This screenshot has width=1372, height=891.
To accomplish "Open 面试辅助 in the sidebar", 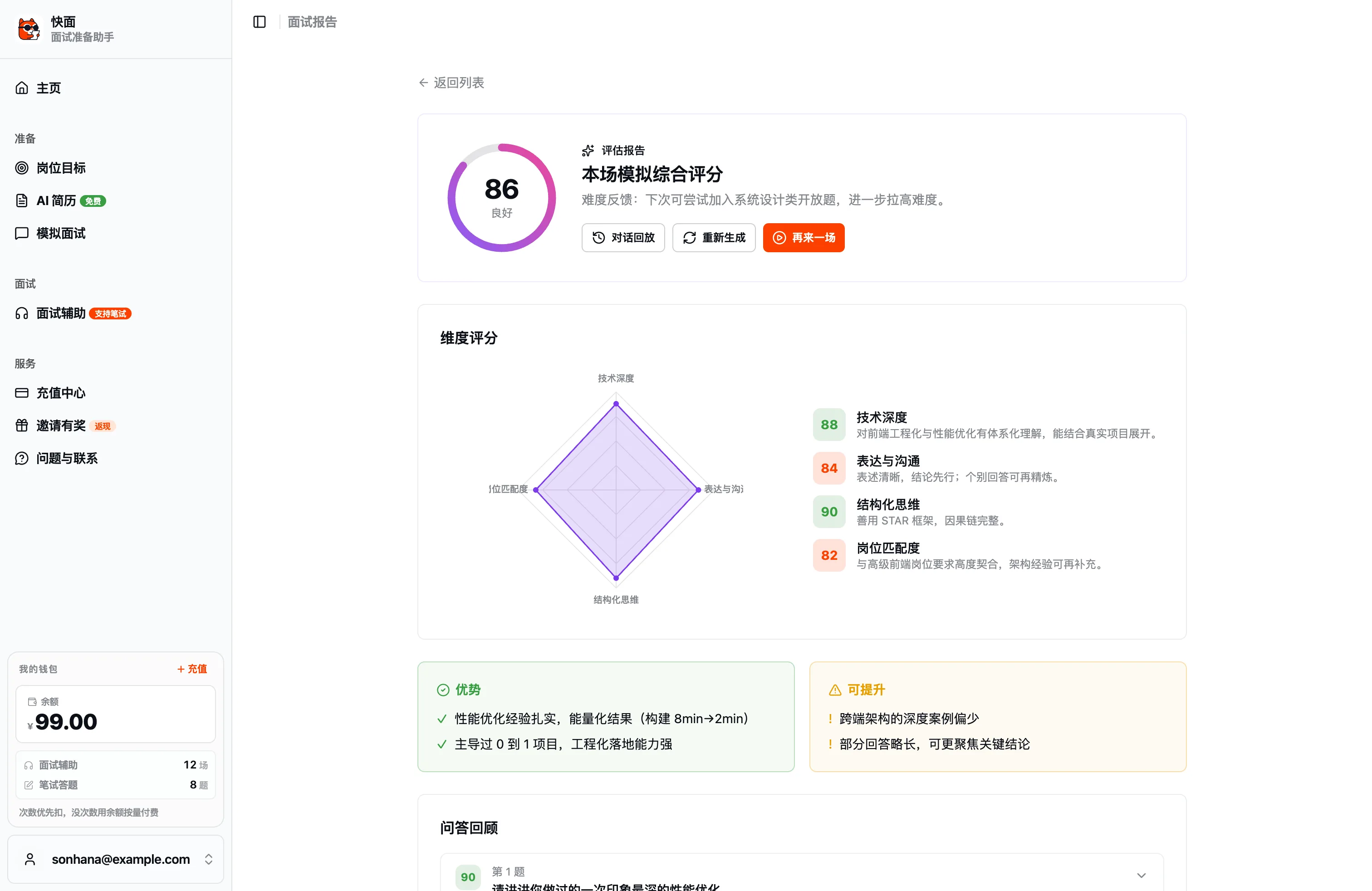I will coord(115,313).
